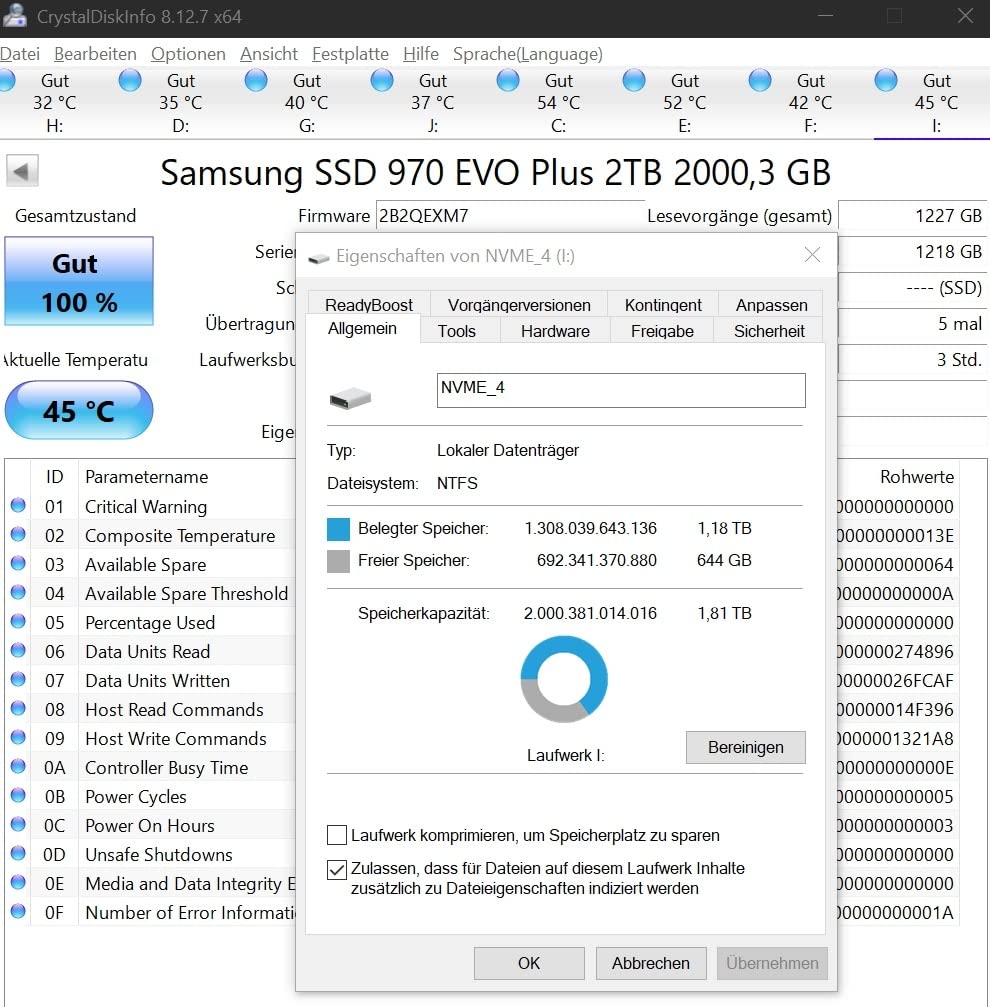This screenshot has width=990, height=1007.
Task: Switch to the Hardware tab
Action: [x=555, y=331]
